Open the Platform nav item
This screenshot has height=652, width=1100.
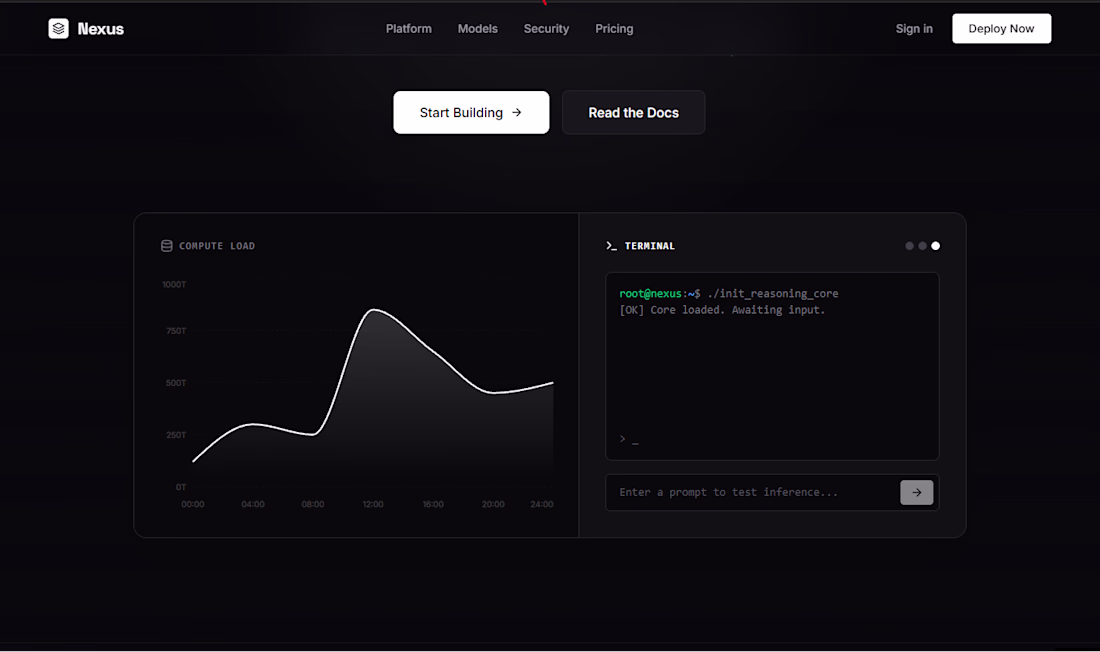coord(408,29)
